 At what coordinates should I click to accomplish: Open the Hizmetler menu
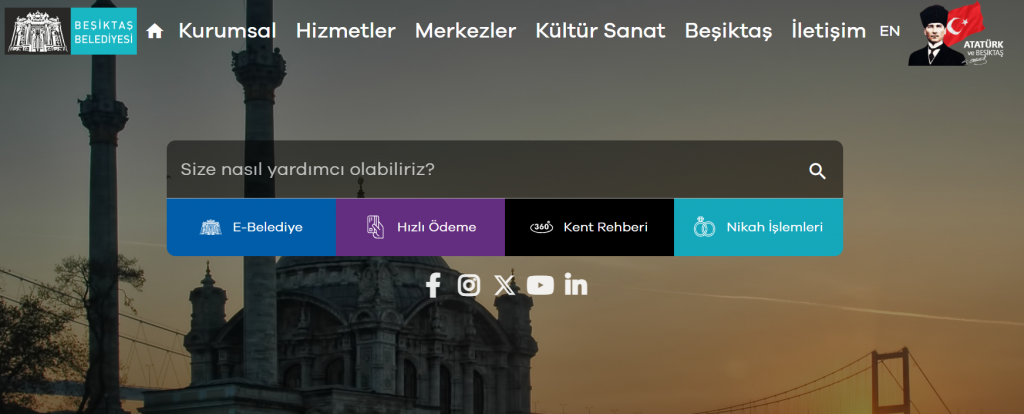(345, 31)
